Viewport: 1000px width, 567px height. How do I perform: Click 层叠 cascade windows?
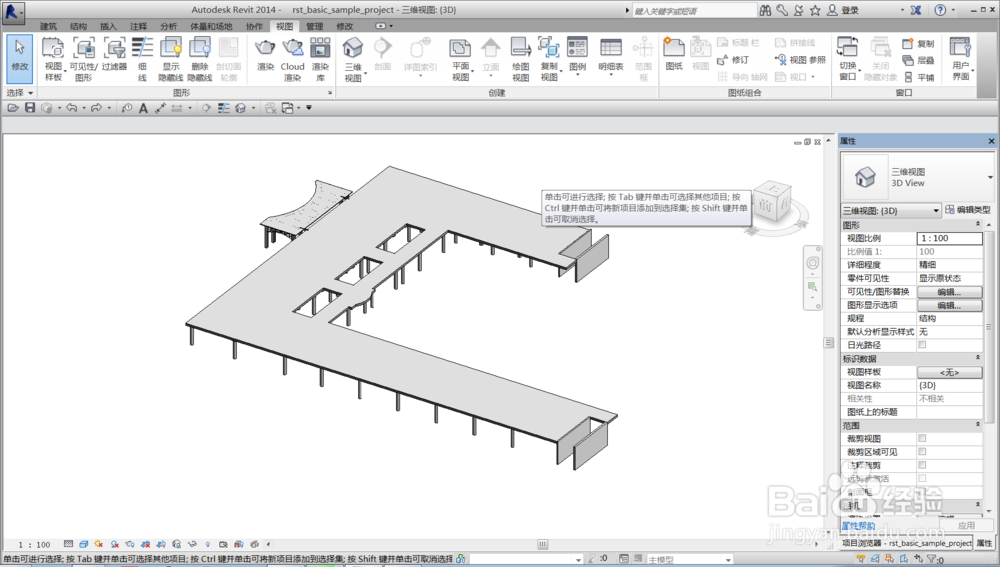pos(918,61)
